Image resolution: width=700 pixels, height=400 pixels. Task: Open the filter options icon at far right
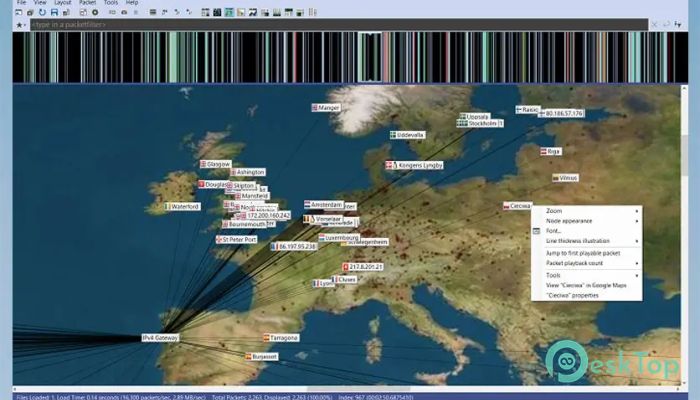pyautogui.click(x=678, y=25)
